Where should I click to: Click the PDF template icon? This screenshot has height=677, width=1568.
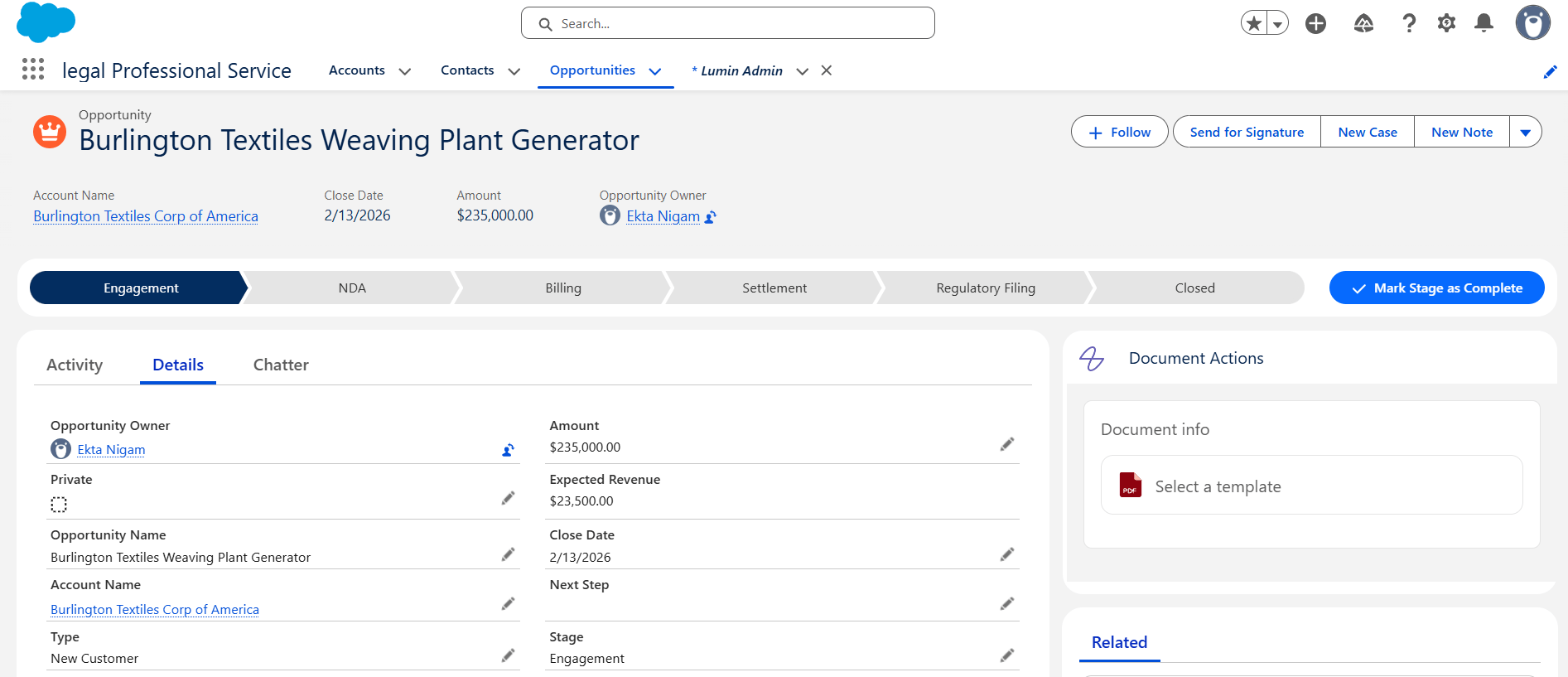[1130, 485]
